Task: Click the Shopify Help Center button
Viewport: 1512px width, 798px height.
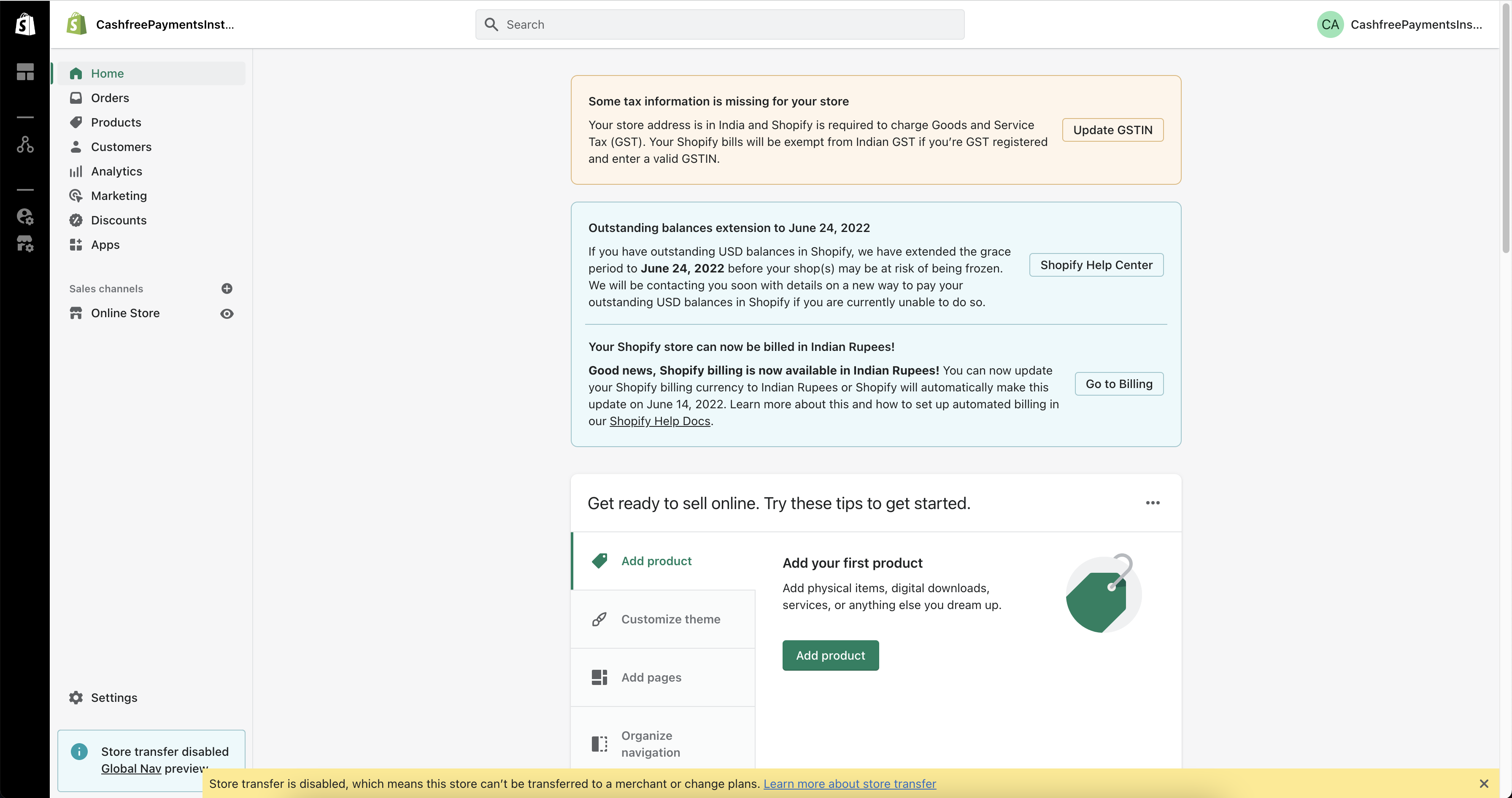Action: tap(1096, 264)
